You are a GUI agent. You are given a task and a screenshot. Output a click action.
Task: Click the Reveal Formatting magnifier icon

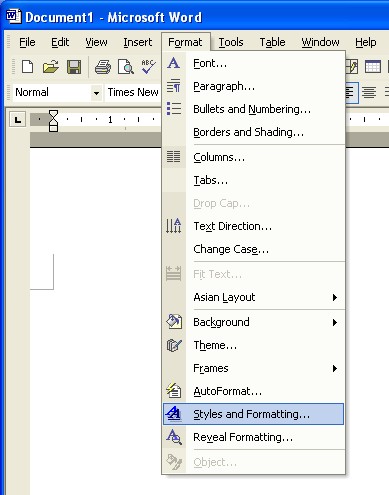click(174, 437)
